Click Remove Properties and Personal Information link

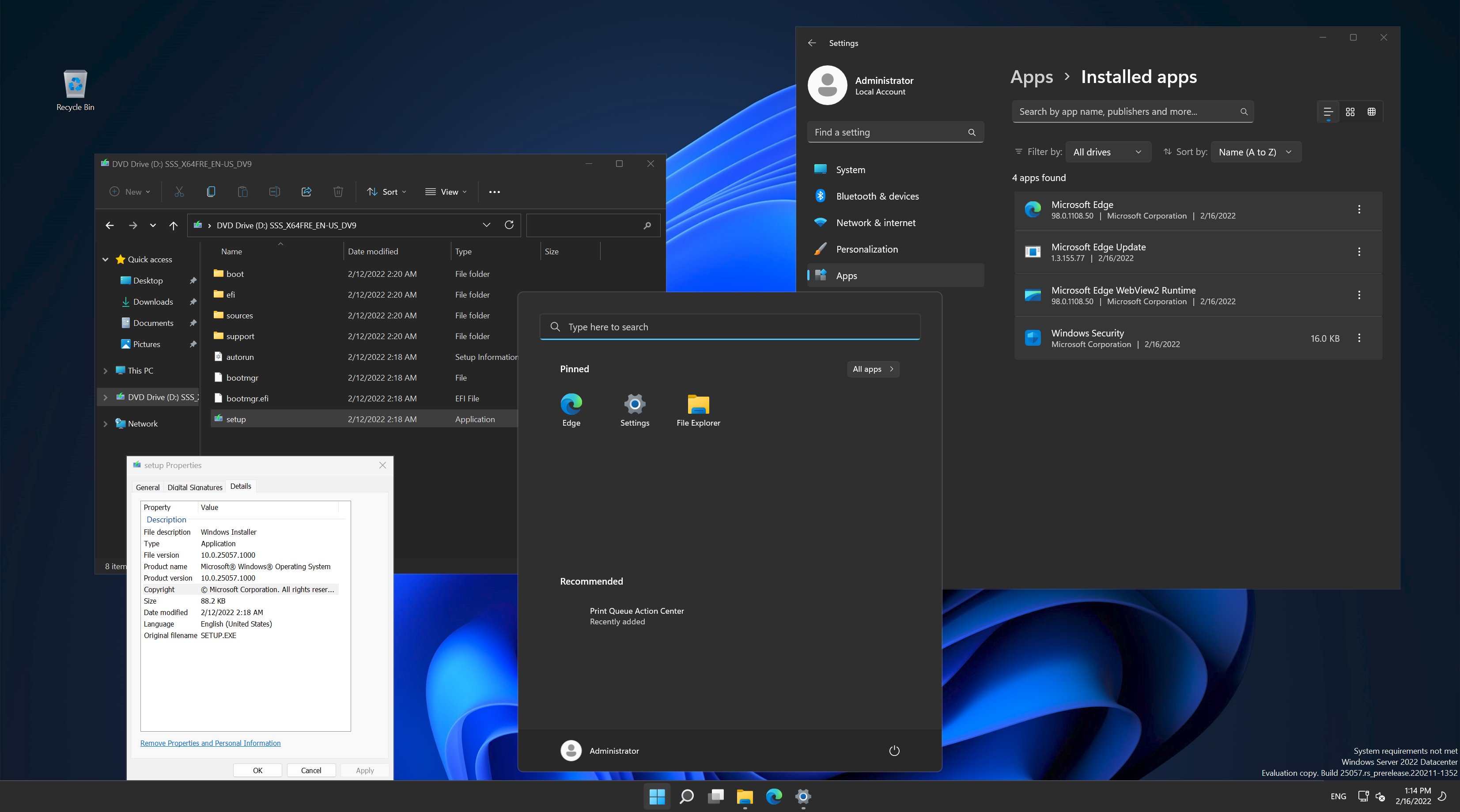click(210, 743)
